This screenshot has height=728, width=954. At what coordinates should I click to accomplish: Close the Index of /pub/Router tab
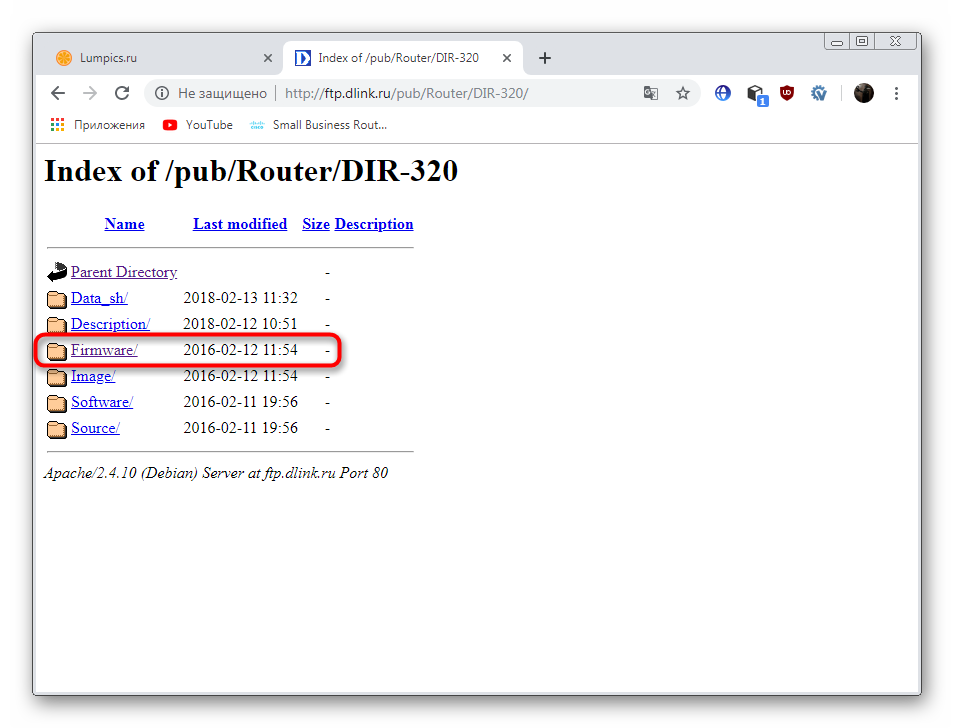507,58
